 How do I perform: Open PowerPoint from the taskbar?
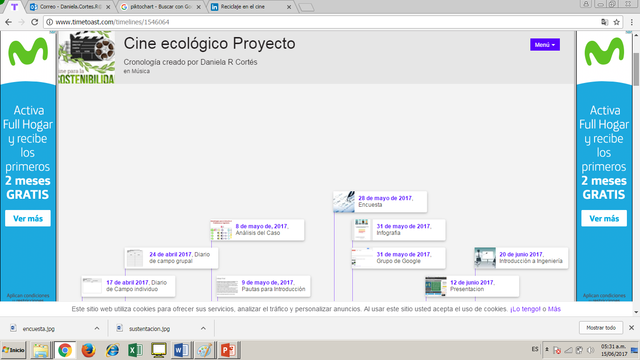[228, 350]
